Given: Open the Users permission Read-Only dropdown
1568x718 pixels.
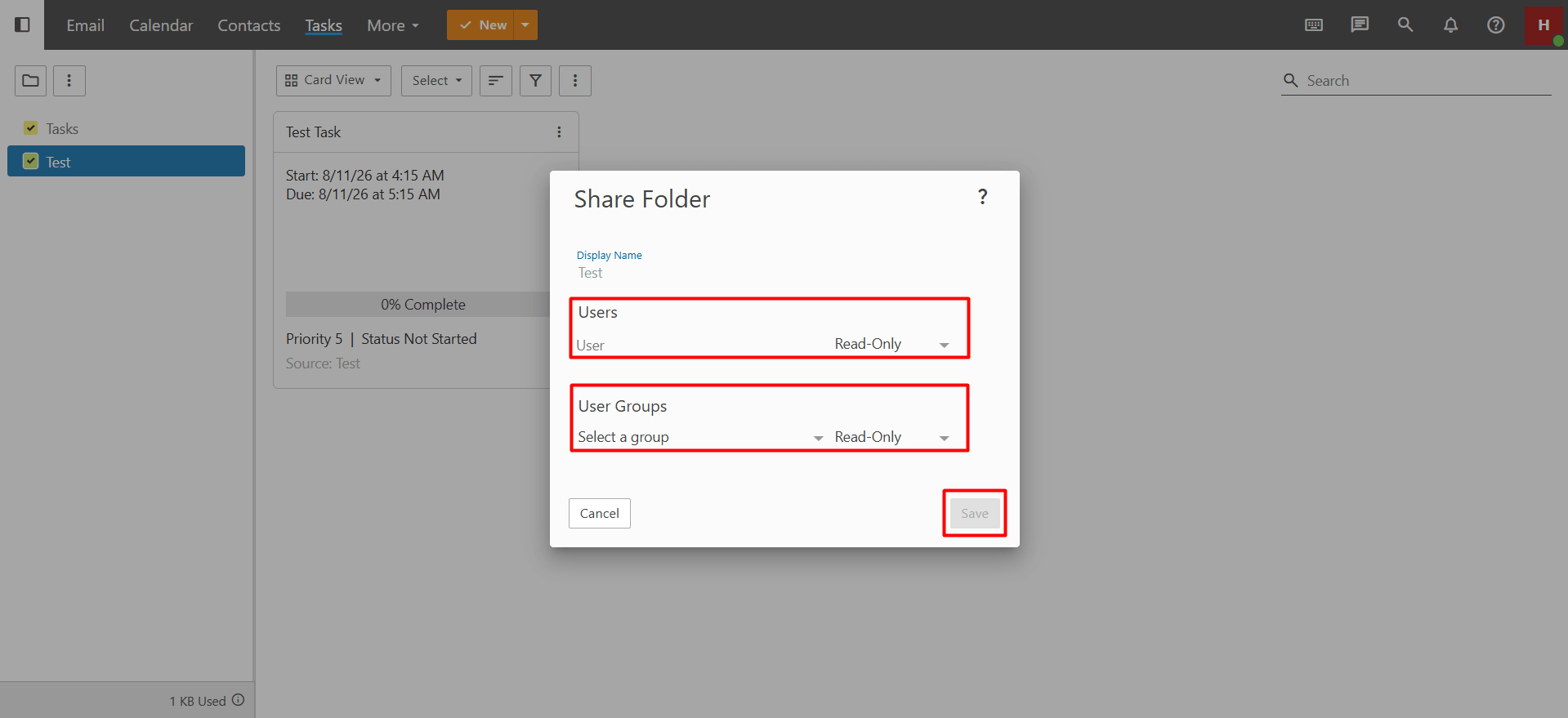Looking at the screenshot, I should tap(891, 345).
